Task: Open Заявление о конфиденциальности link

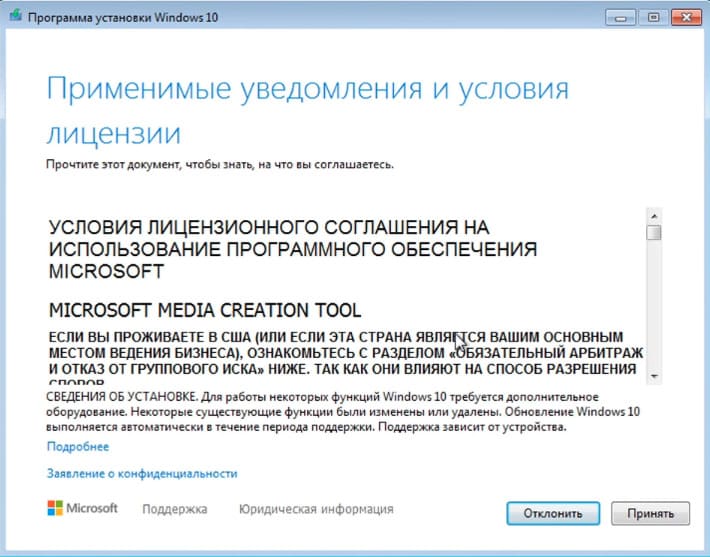Action: (142, 473)
